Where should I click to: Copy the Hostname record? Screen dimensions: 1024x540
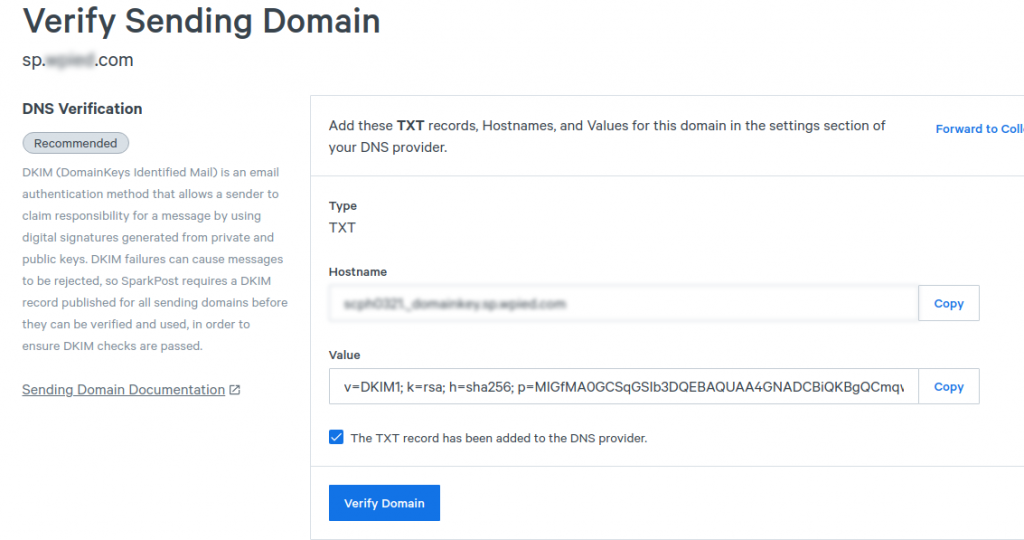point(948,304)
